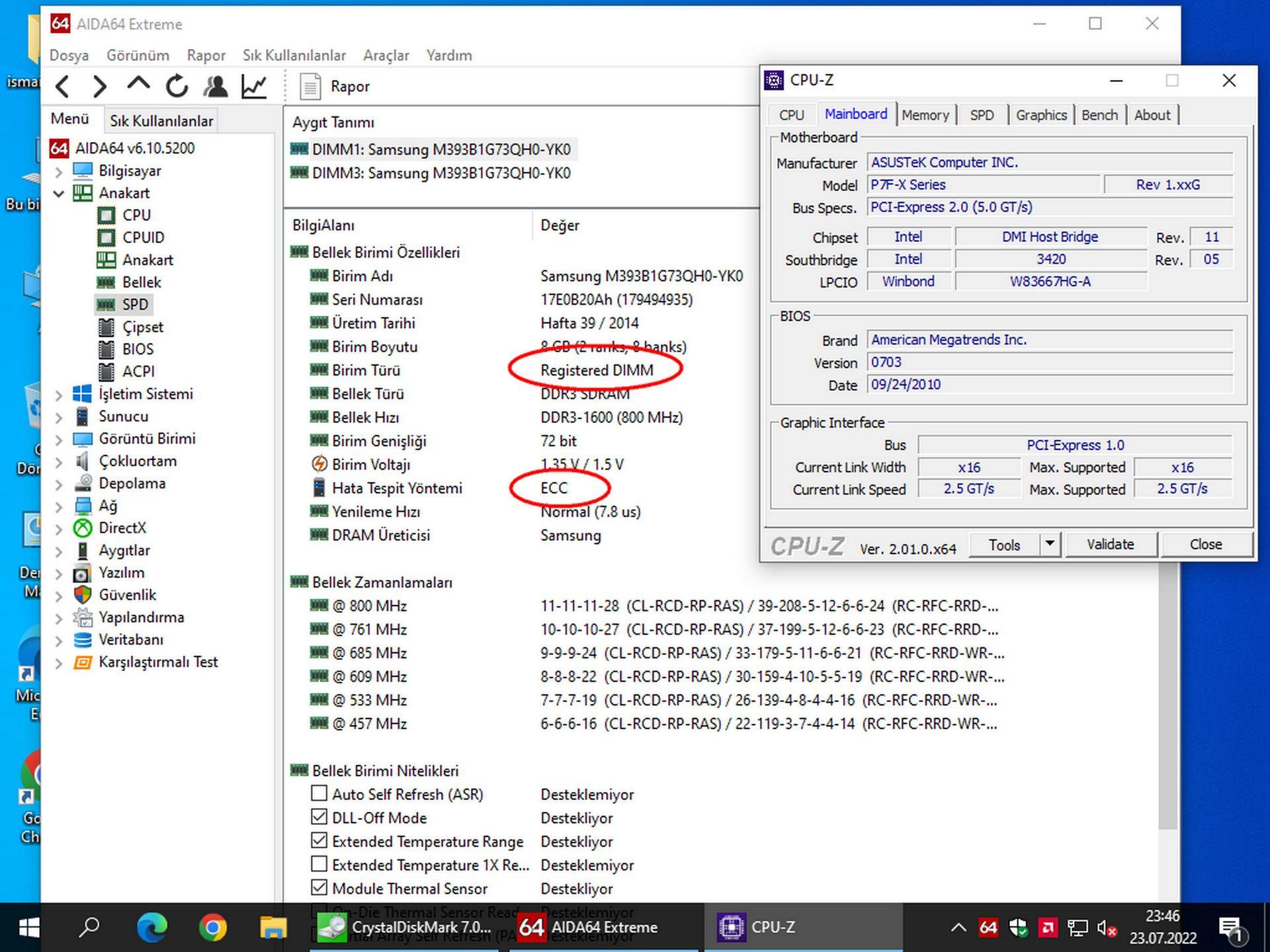
Task: Expand Karşılaştırmalı Test node
Action: pyautogui.click(x=59, y=663)
